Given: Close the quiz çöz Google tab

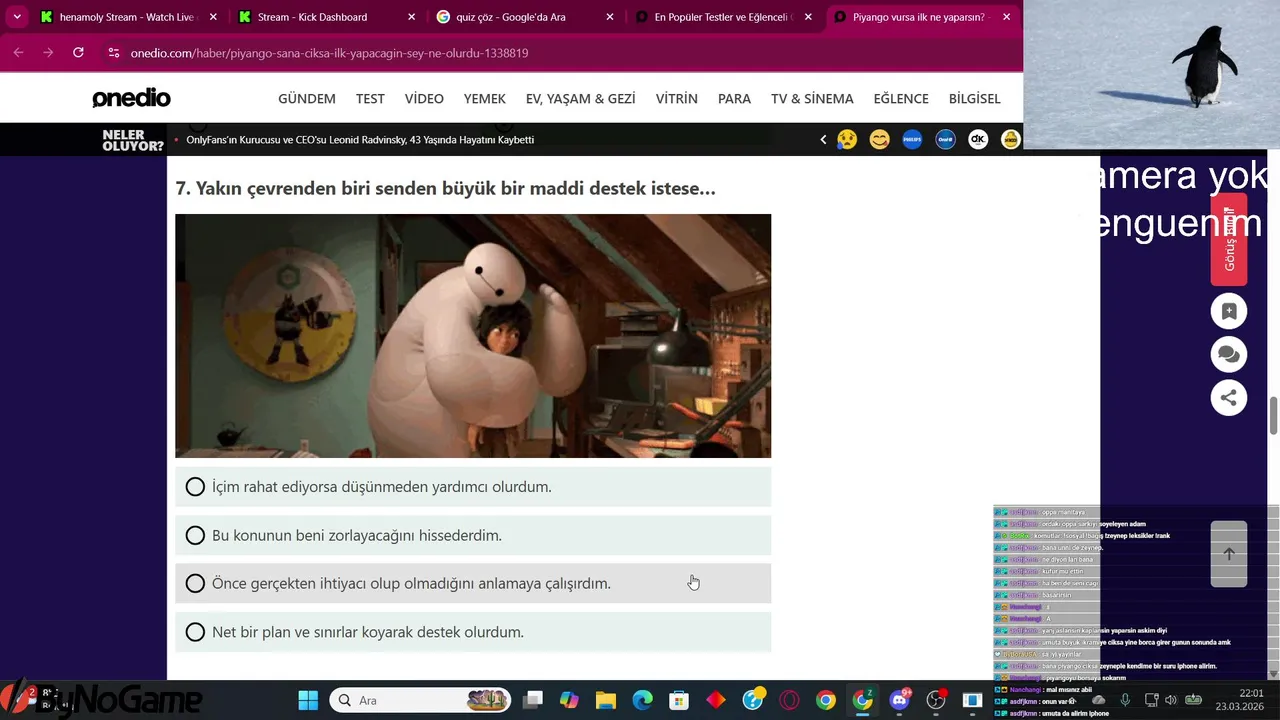Looking at the screenshot, I should pyautogui.click(x=610, y=17).
